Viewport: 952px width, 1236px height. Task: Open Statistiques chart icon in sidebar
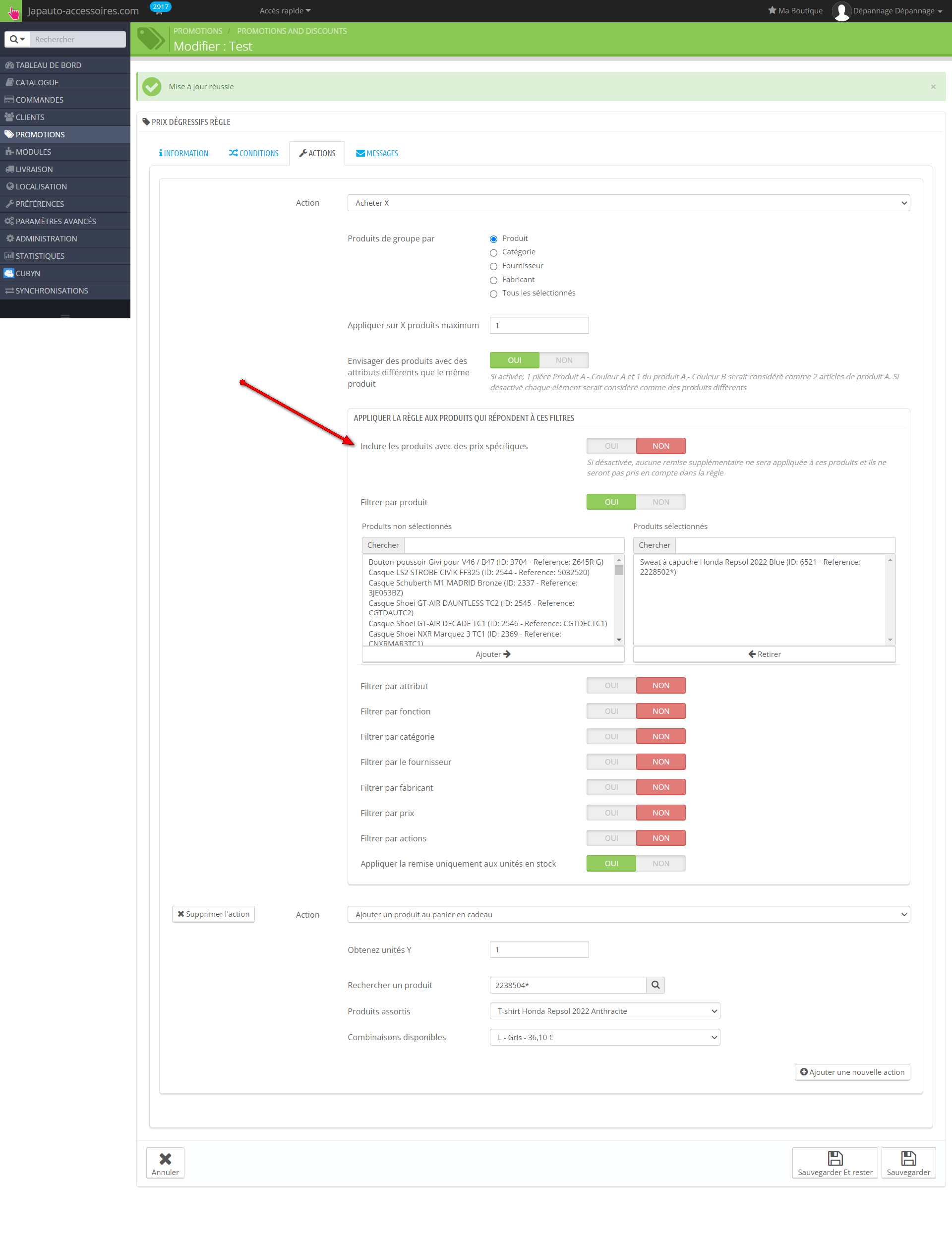(x=9, y=256)
